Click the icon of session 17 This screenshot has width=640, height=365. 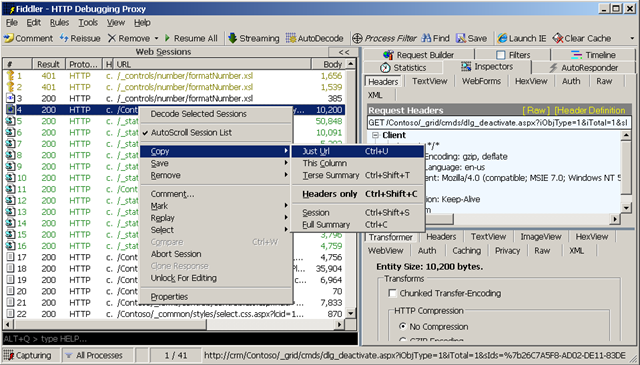(10, 257)
